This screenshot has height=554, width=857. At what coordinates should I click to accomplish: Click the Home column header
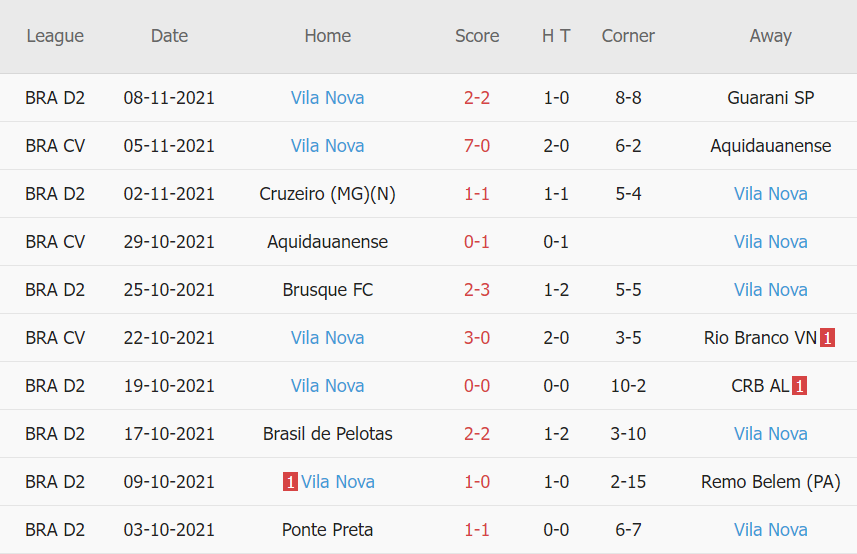click(x=327, y=36)
